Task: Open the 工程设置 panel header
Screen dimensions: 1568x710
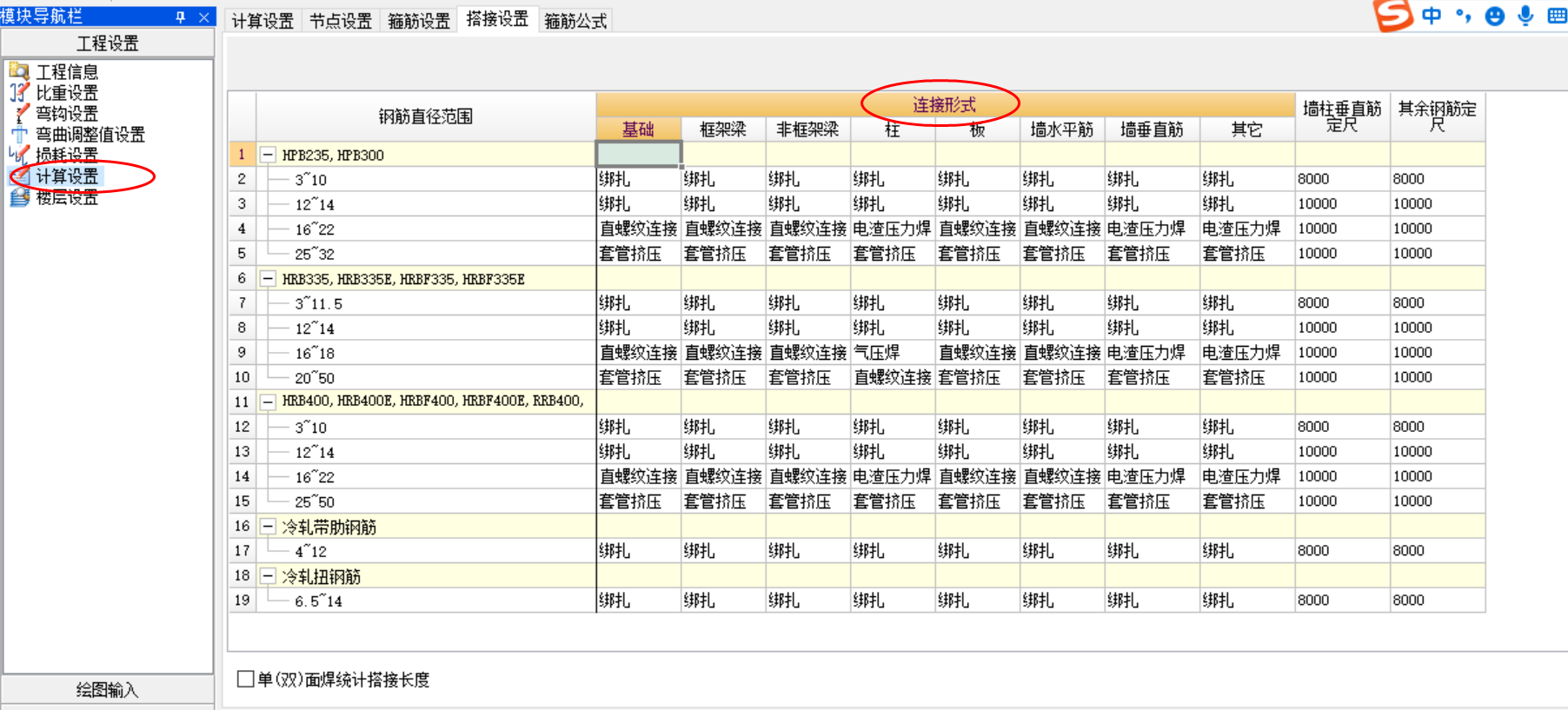Action: click(x=108, y=43)
